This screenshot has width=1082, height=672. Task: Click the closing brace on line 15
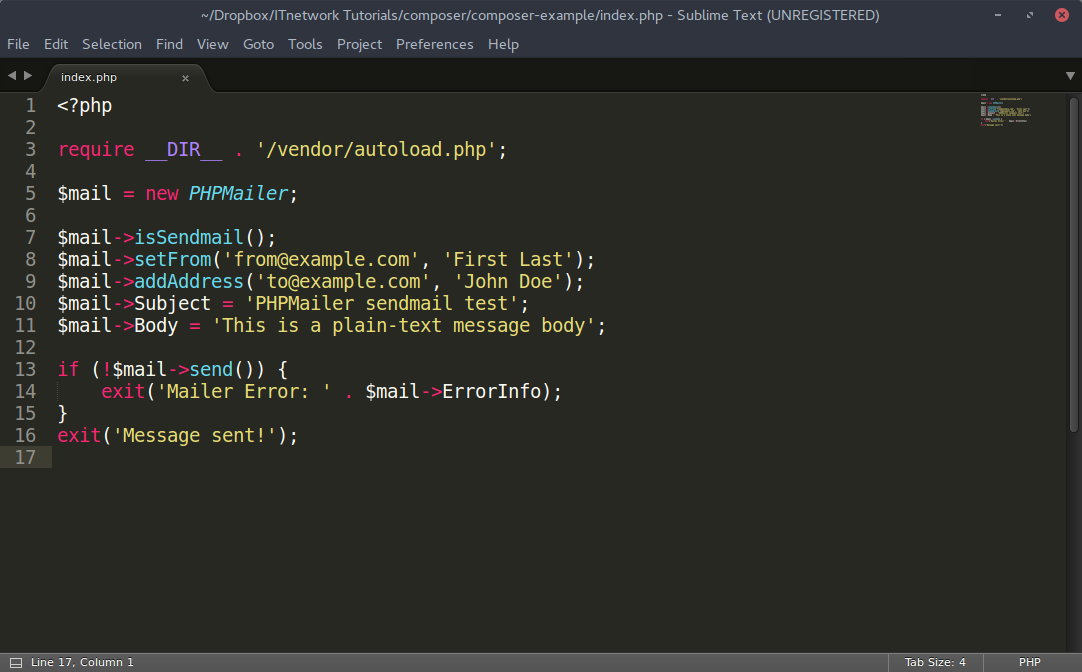63,414
